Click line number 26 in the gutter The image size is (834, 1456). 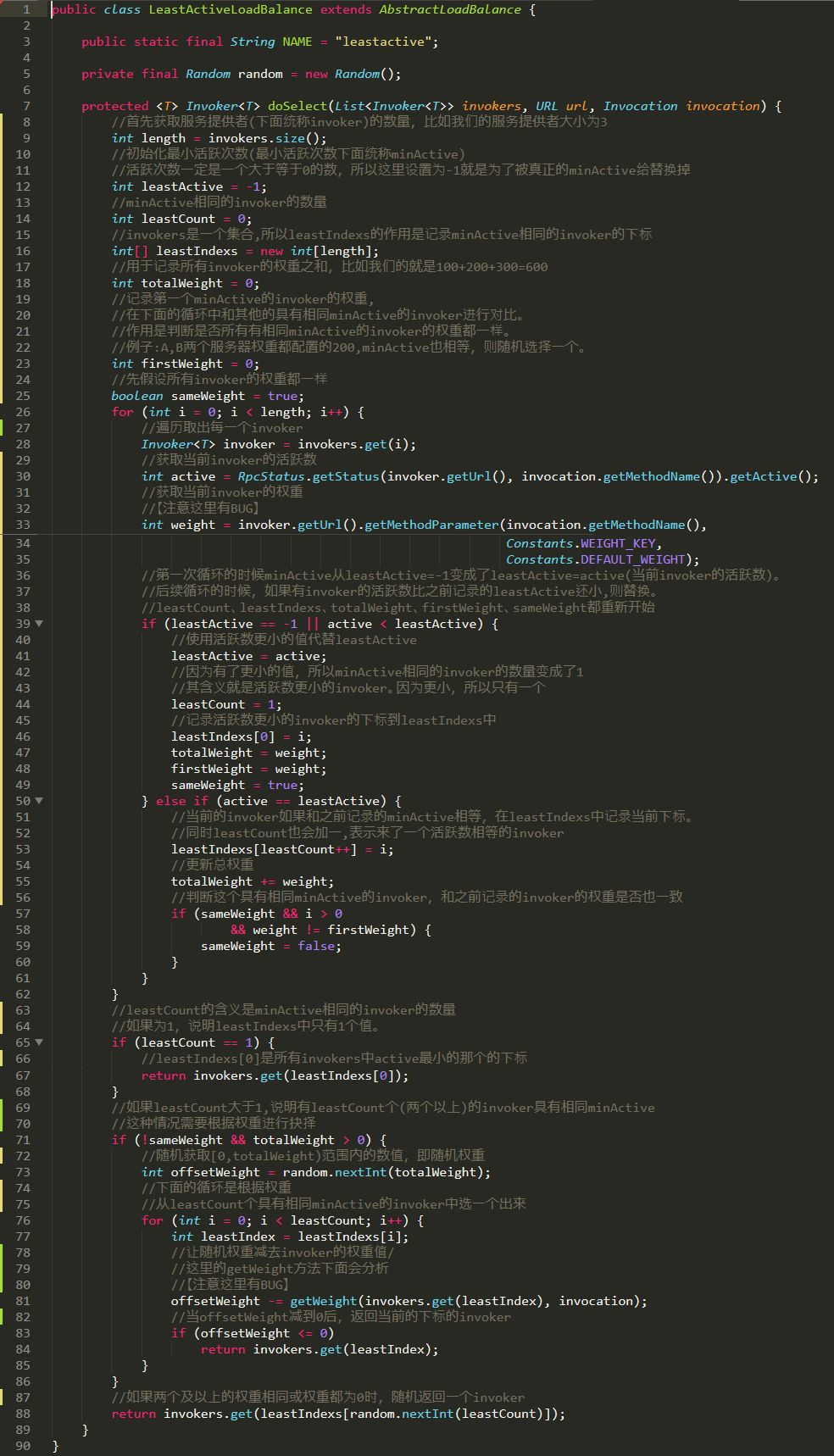[x=23, y=412]
